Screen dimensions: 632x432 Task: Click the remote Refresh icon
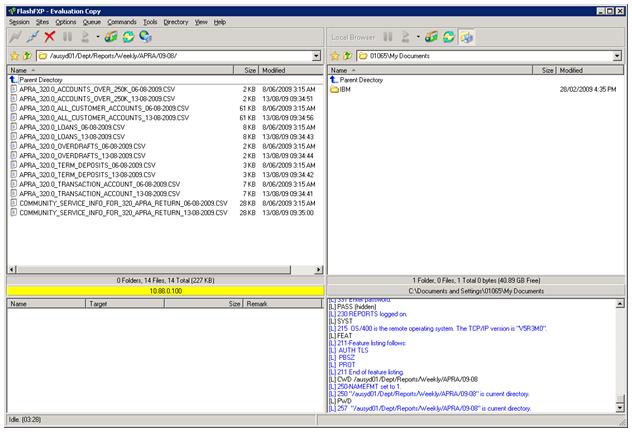[x=127, y=36]
